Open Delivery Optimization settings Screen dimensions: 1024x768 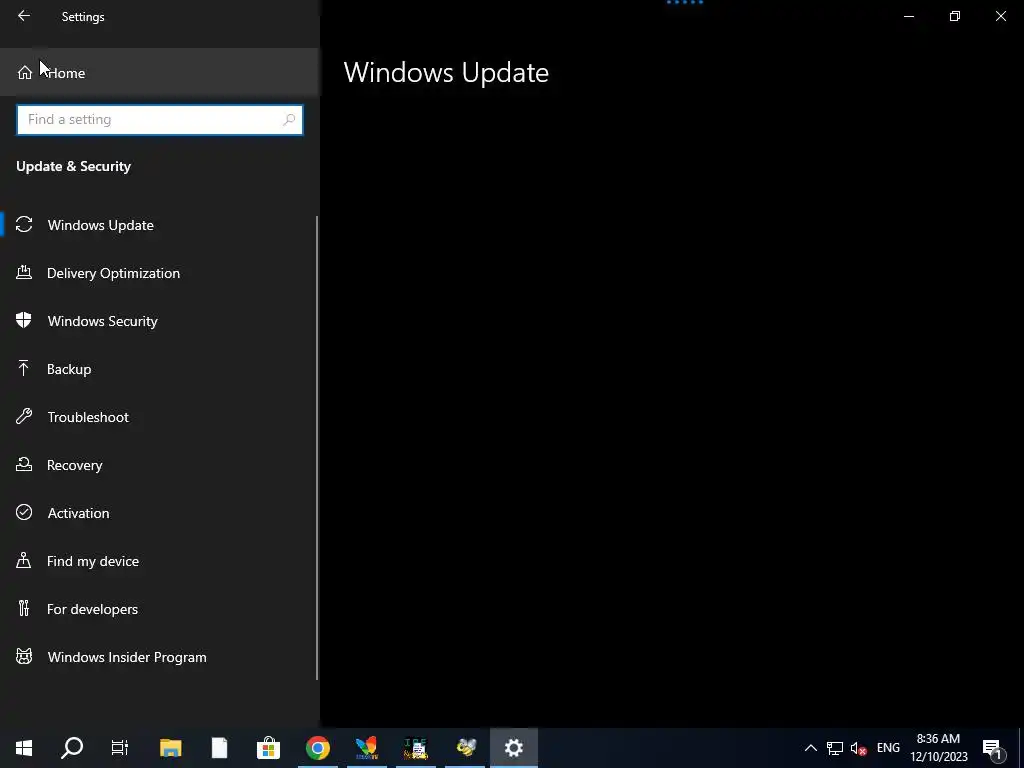tap(158, 273)
